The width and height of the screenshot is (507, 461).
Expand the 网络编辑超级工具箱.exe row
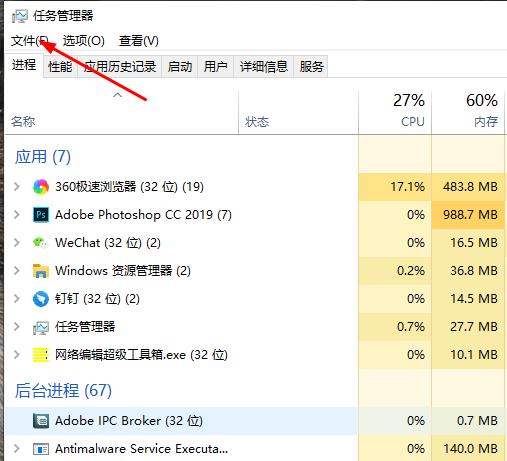tap(17, 354)
